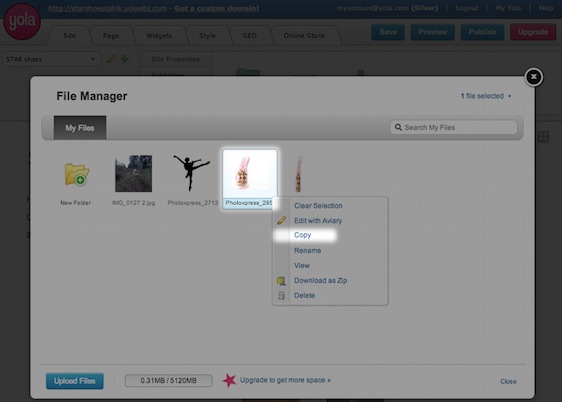The width and height of the screenshot is (562, 402).
Task: Click the New Folder icon
Action: click(77, 174)
